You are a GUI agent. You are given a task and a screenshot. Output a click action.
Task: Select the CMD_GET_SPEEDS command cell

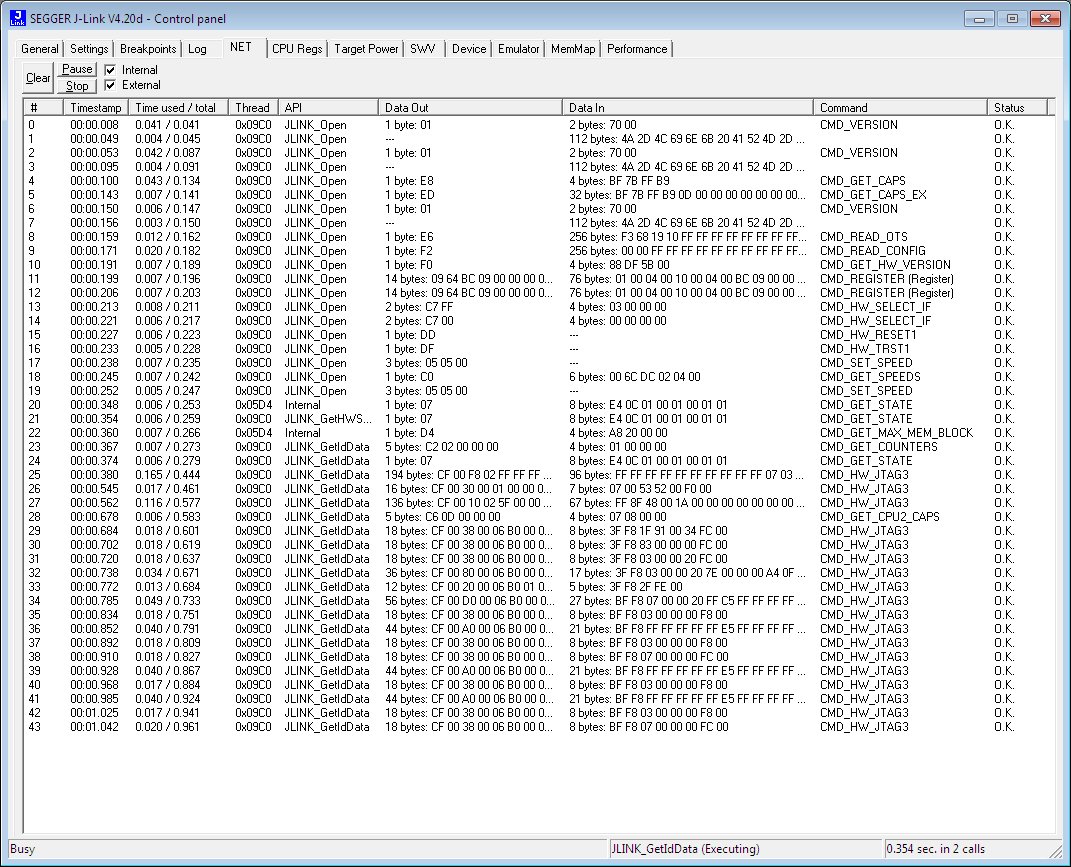870,377
